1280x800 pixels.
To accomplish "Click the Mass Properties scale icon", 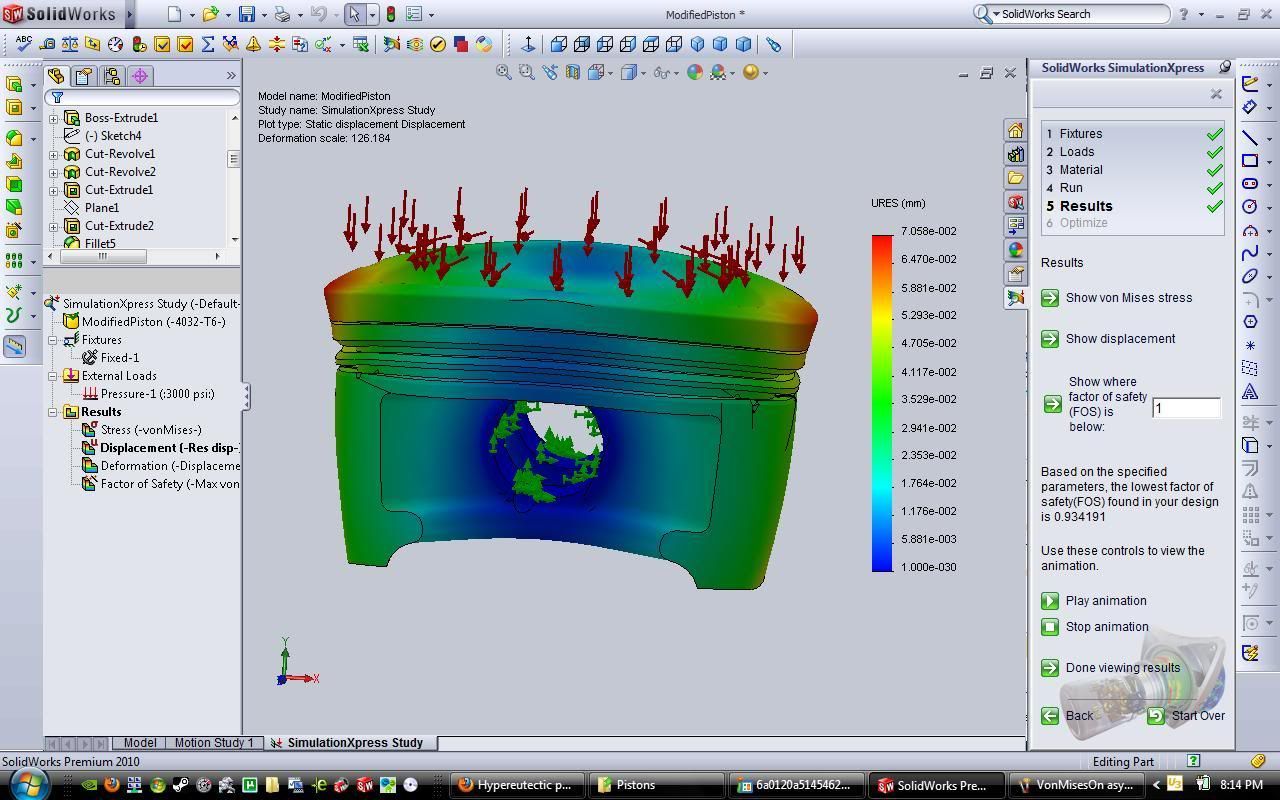I will 70,44.
